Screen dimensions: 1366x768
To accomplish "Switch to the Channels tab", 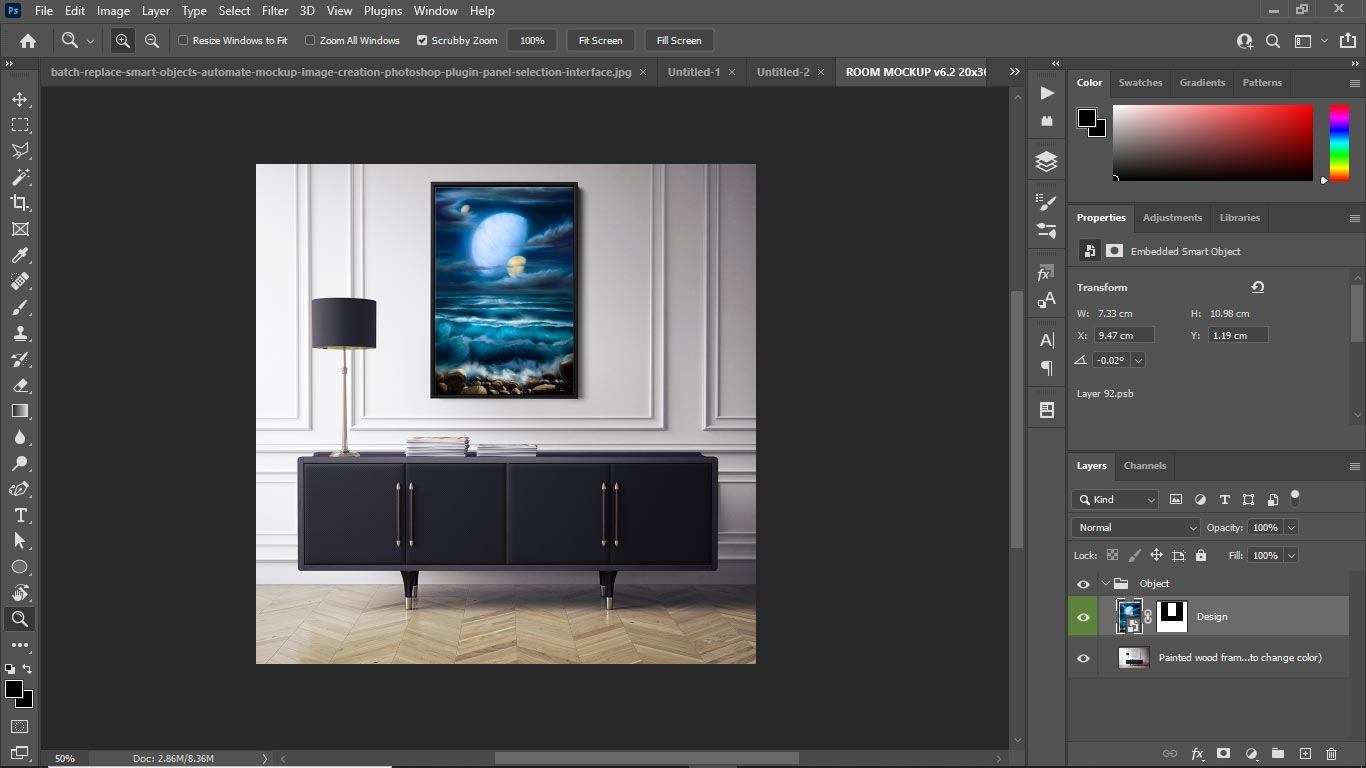I will [x=1145, y=465].
